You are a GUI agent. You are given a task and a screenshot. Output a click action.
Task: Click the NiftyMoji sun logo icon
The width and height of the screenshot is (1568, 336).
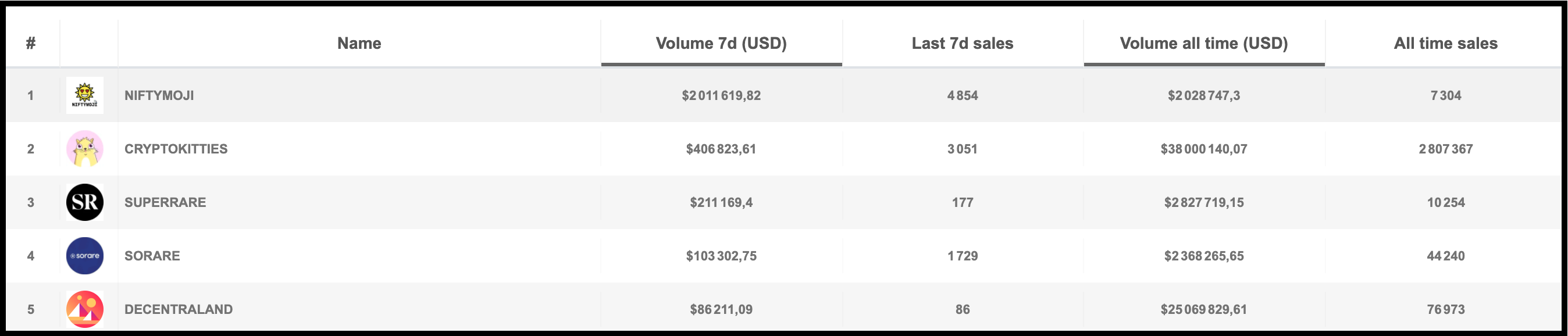click(x=84, y=95)
